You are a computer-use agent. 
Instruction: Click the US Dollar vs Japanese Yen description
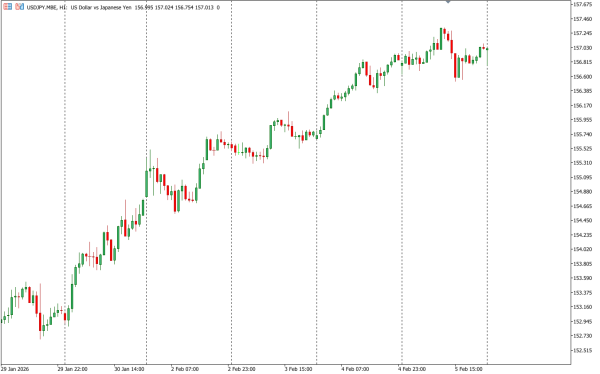pyautogui.click(x=101, y=7)
